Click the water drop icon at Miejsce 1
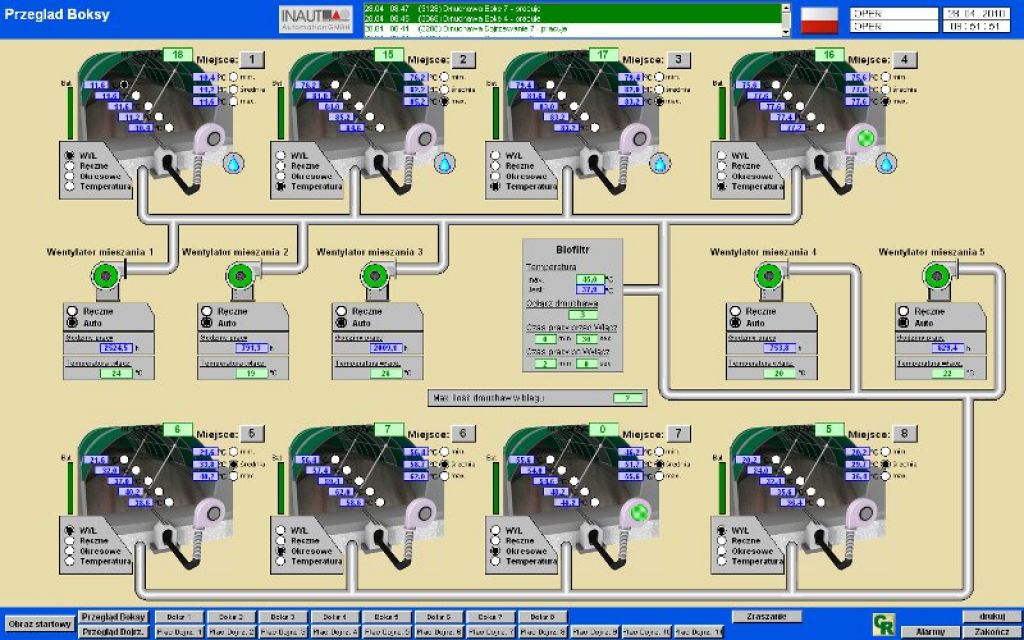 pos(232,162)
